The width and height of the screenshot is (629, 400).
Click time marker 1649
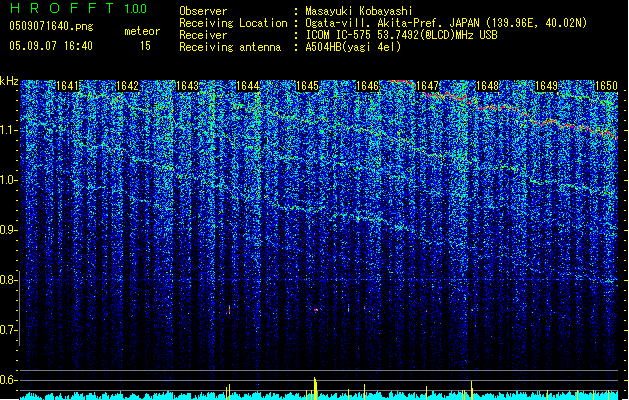tap(547, 86)
